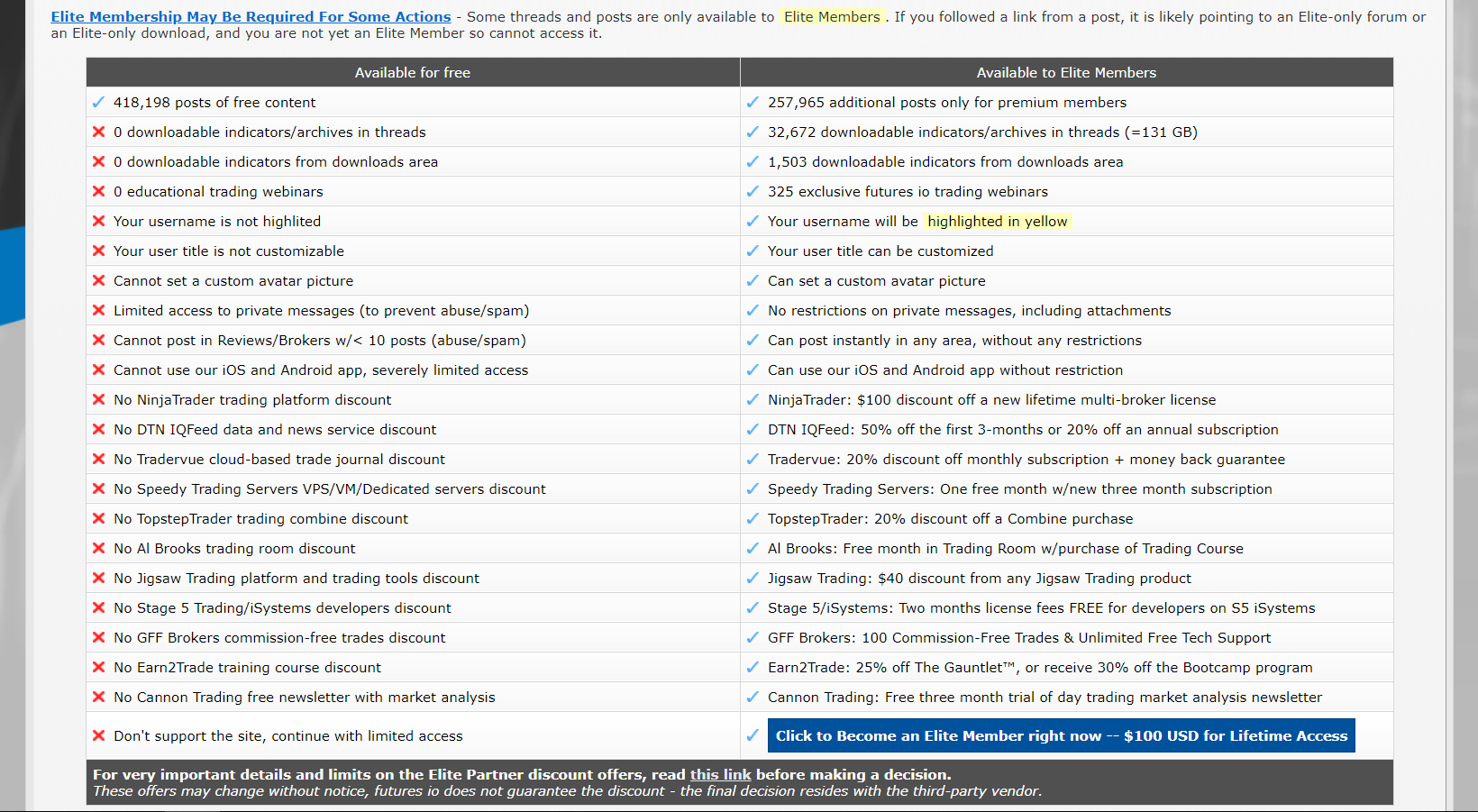Click the checkmark beside DTN IQFeed 50% off
This screenshot has height=812, width=1478.
pyautogui.click(x=753, y=429)
